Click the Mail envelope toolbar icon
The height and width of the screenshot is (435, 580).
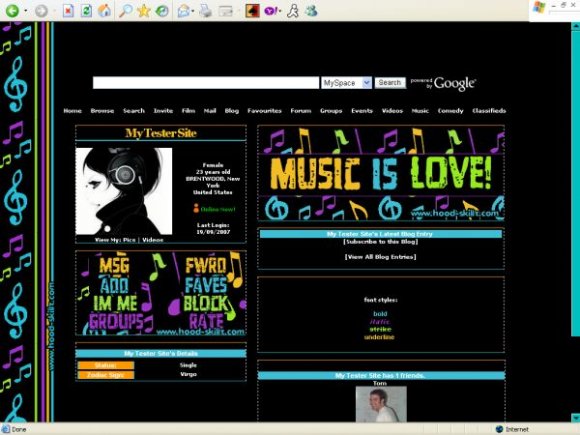183,11
